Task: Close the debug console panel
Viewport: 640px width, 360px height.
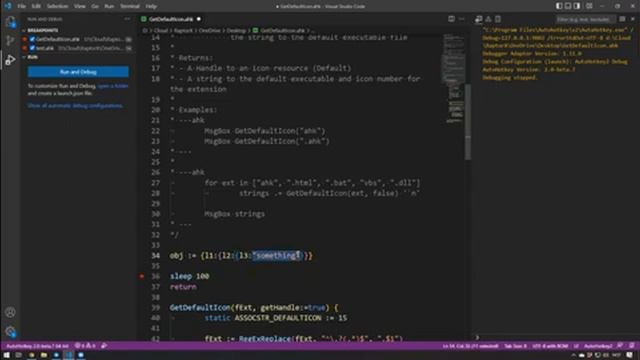Action: 633,19
